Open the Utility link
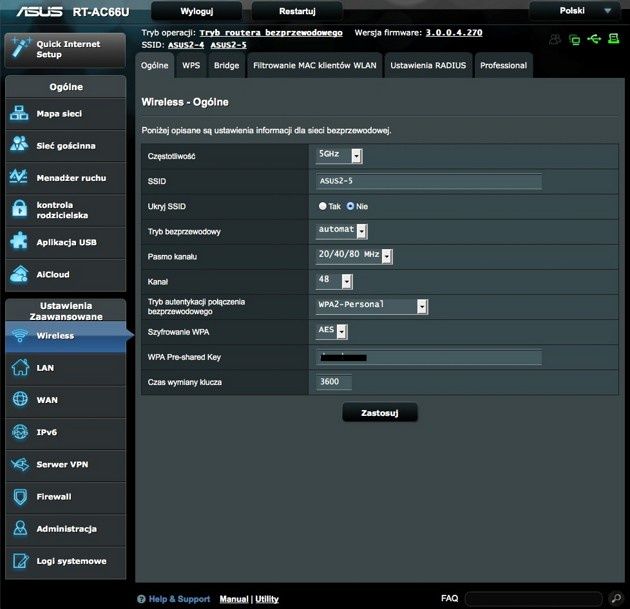The width and height of the screenshot is (630, 609). [x=267, y=599]
